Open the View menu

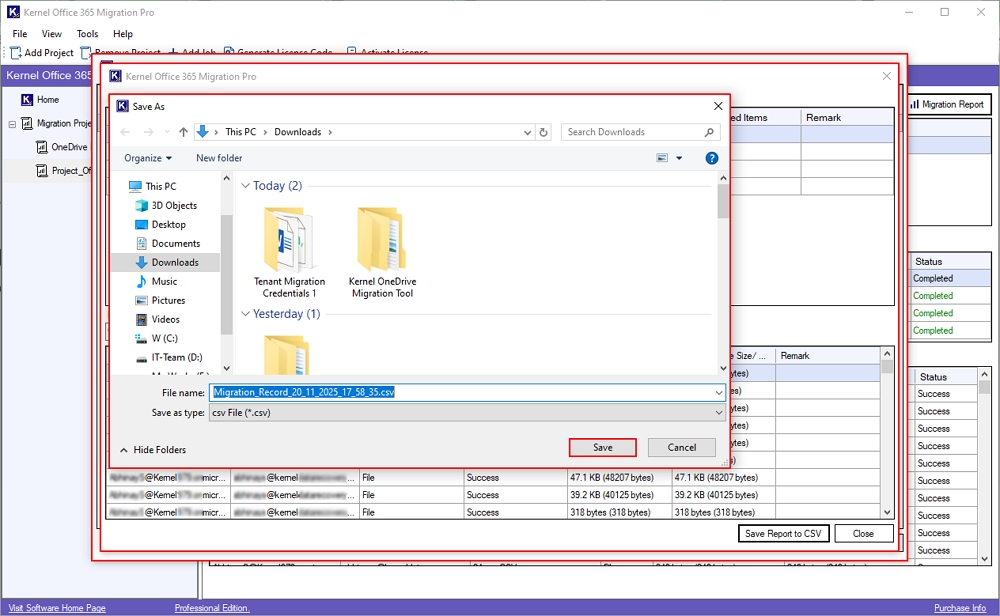(51, 34)
